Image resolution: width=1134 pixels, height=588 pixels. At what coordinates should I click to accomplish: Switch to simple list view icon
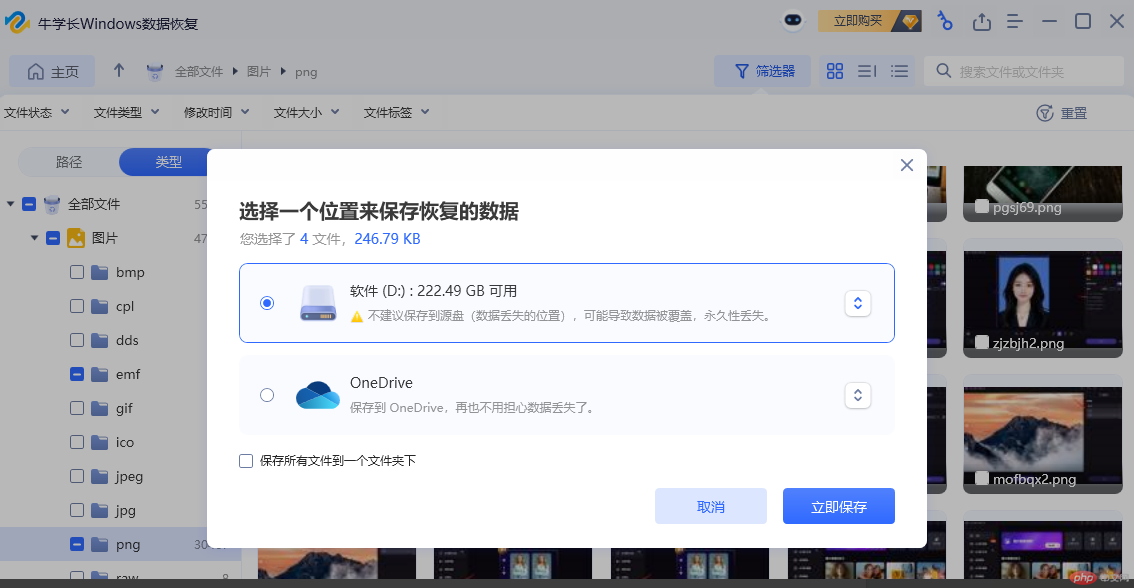click(x=899, y=71)
